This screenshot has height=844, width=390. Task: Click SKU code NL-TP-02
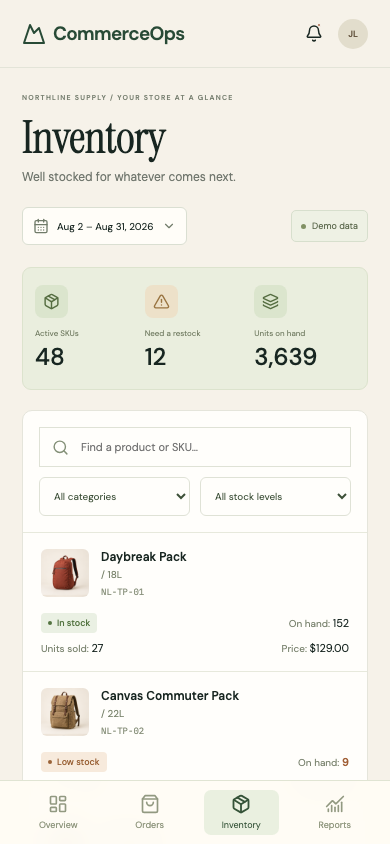pos(123,731)
